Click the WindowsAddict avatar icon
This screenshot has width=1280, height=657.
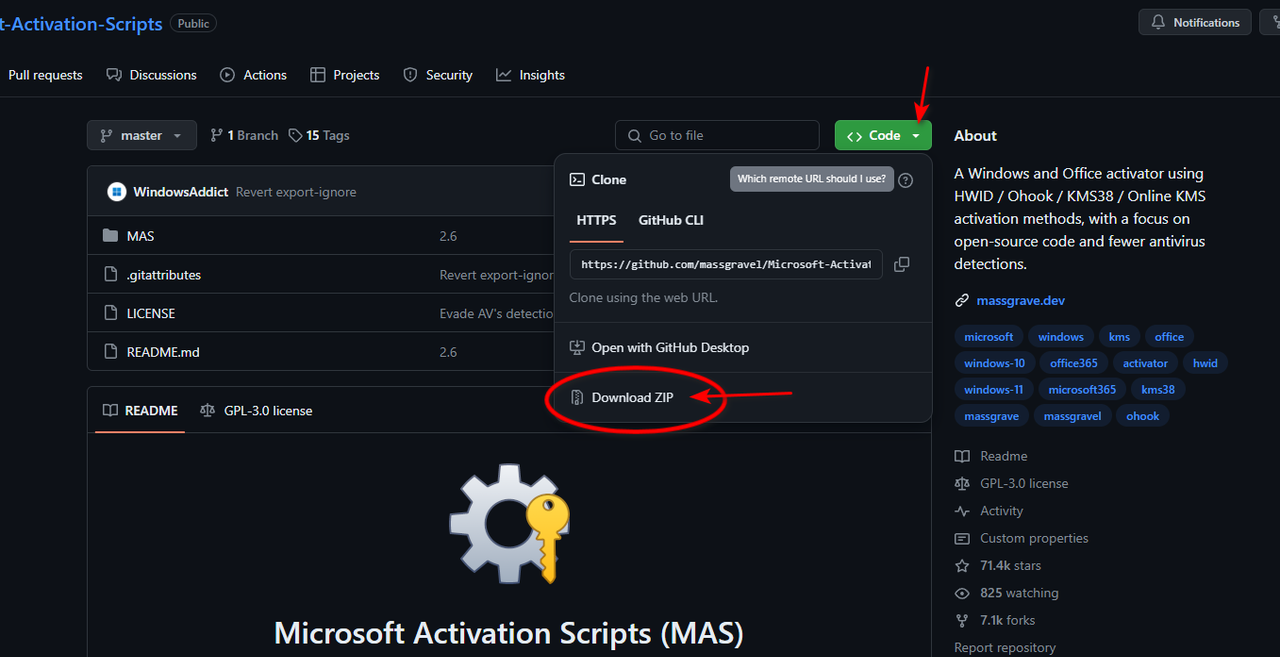117,192
